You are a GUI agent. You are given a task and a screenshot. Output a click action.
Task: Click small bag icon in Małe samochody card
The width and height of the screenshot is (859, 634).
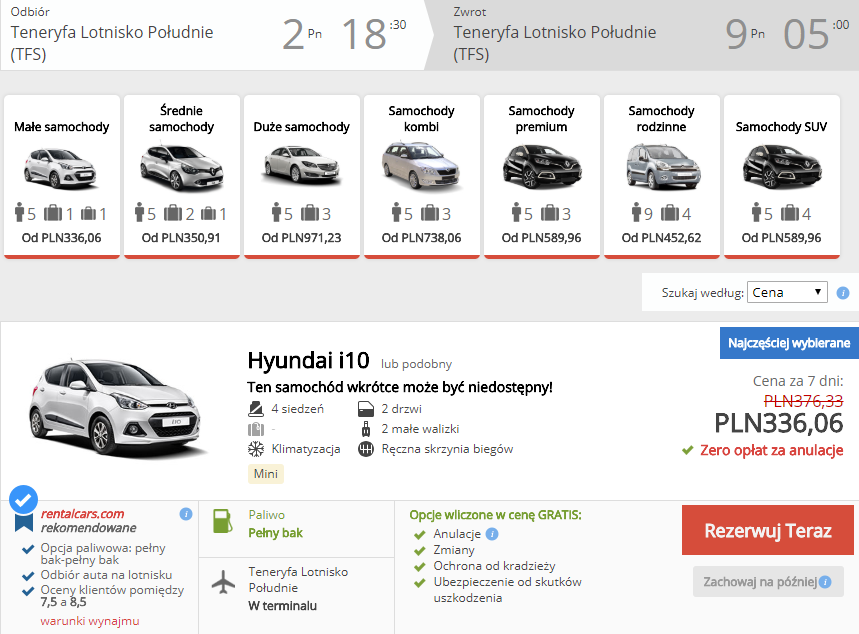pyautogui.click(x=88, y=214)
